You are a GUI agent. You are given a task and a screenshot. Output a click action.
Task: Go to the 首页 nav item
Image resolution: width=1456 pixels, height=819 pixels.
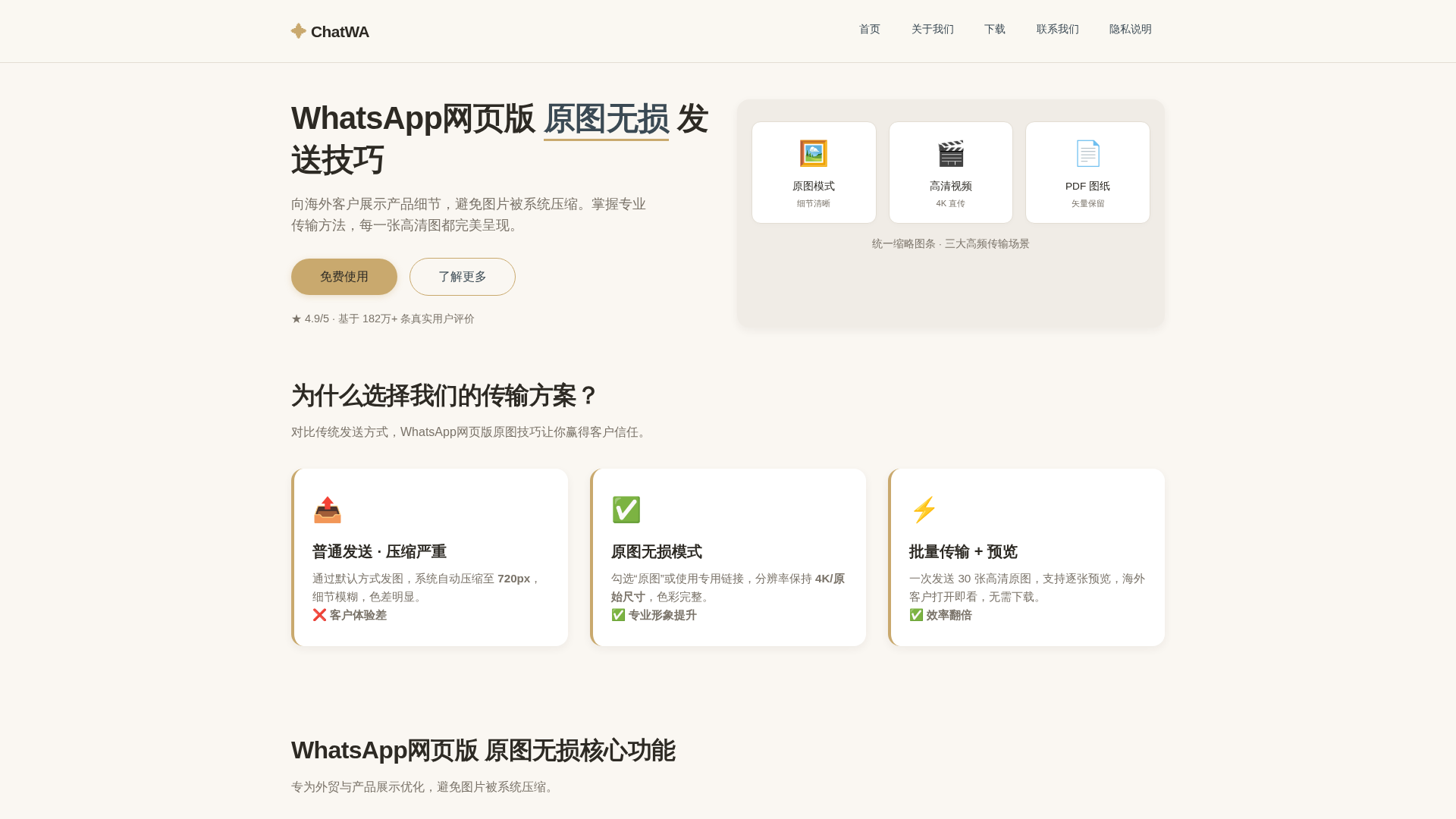[x=870, y=30]
